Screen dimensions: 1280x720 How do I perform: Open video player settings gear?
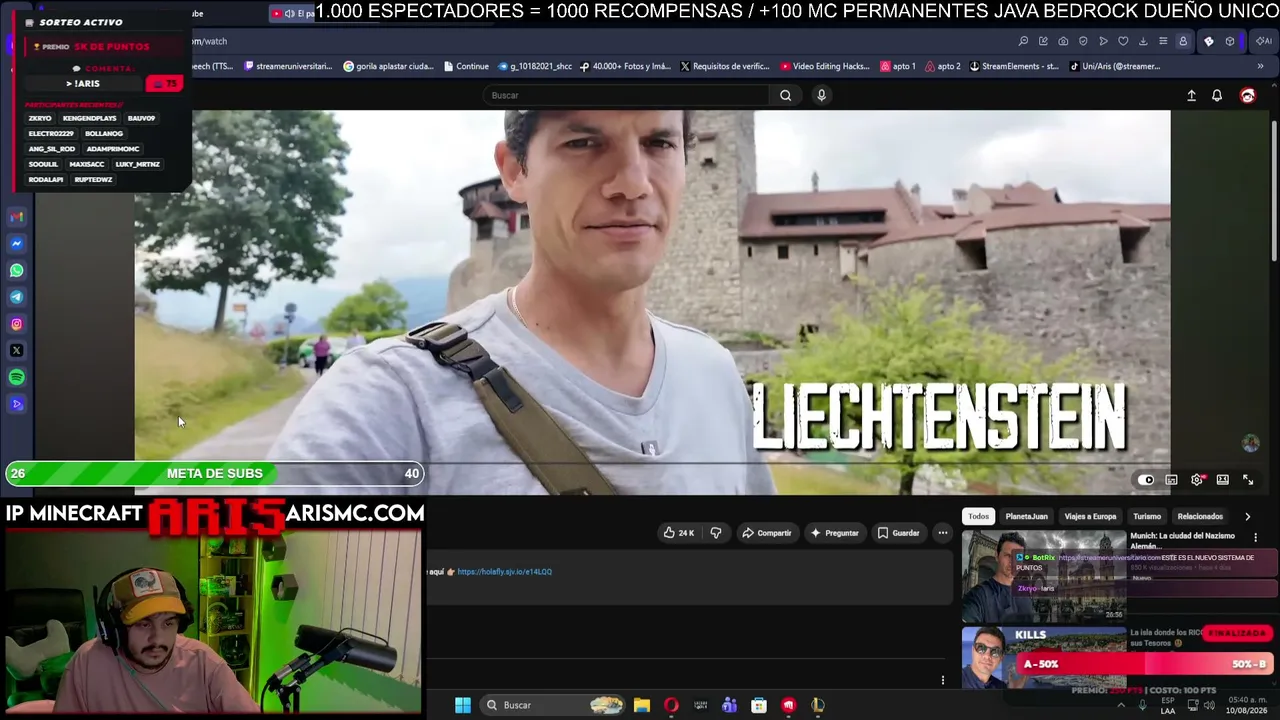click(x=1197, y=480)
